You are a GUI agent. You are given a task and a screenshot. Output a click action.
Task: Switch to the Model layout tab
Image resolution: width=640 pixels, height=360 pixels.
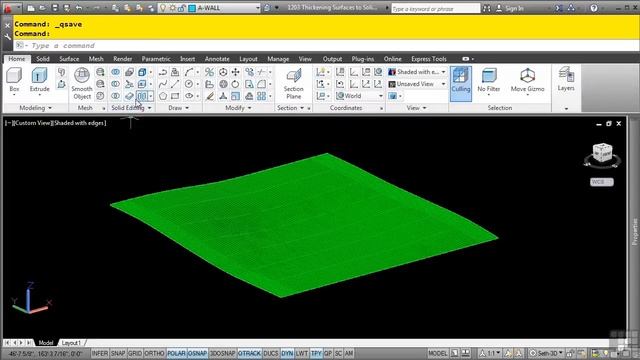pyautogui.click(x=46, y=342)
